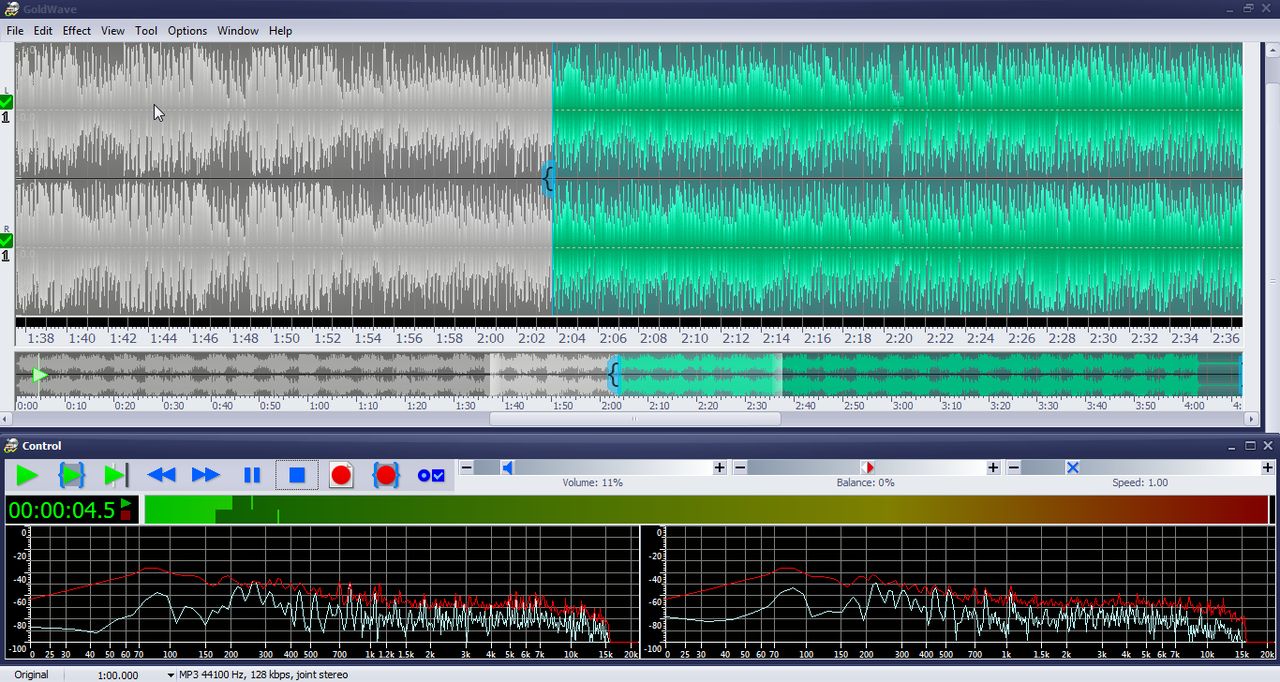Image resolution: width=1280 pixels, height=682 pixels.
Task: Click the green-to-red level meter bar
Action: (x=706, y=510)
